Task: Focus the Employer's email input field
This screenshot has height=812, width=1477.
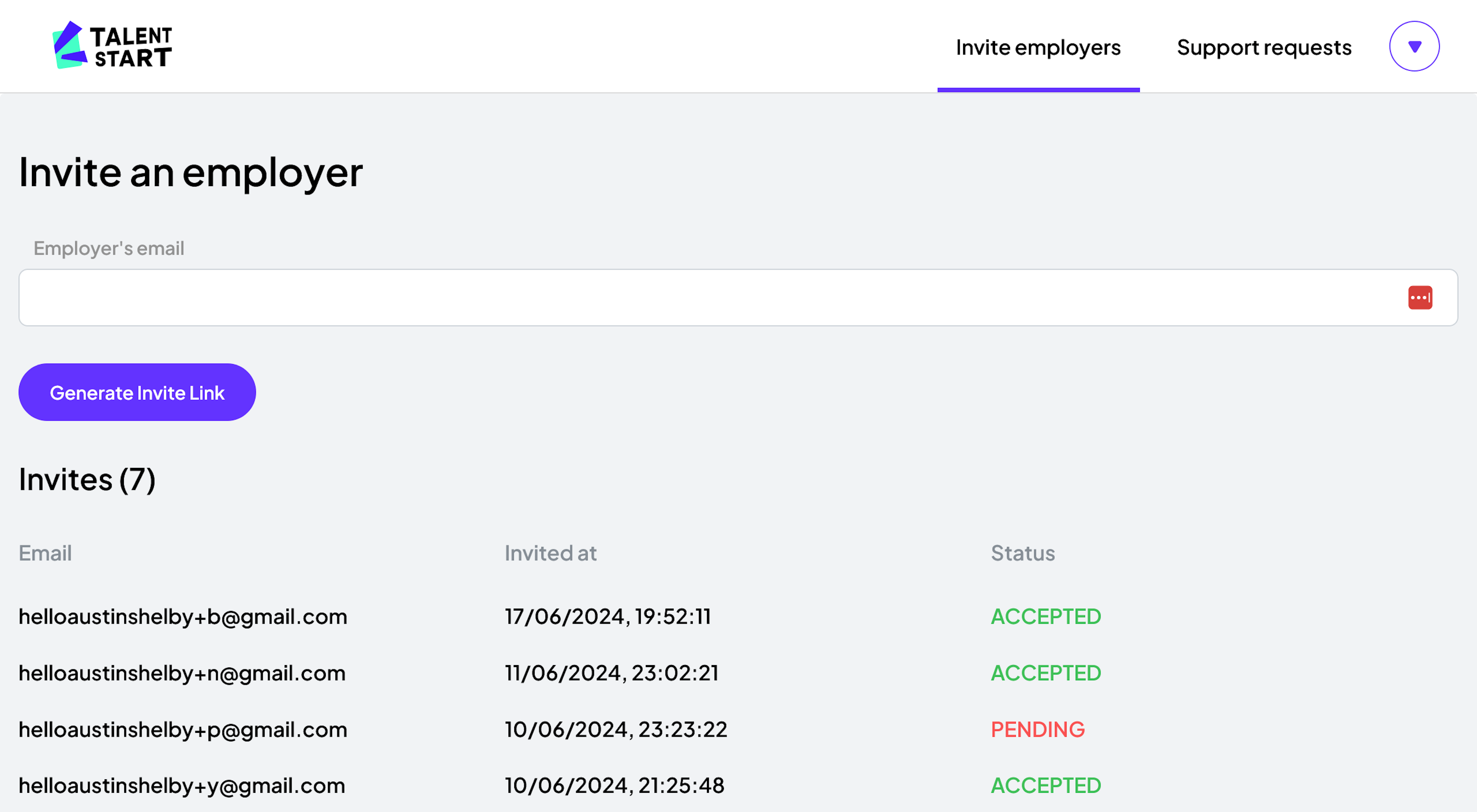Action: pos(738,298)
